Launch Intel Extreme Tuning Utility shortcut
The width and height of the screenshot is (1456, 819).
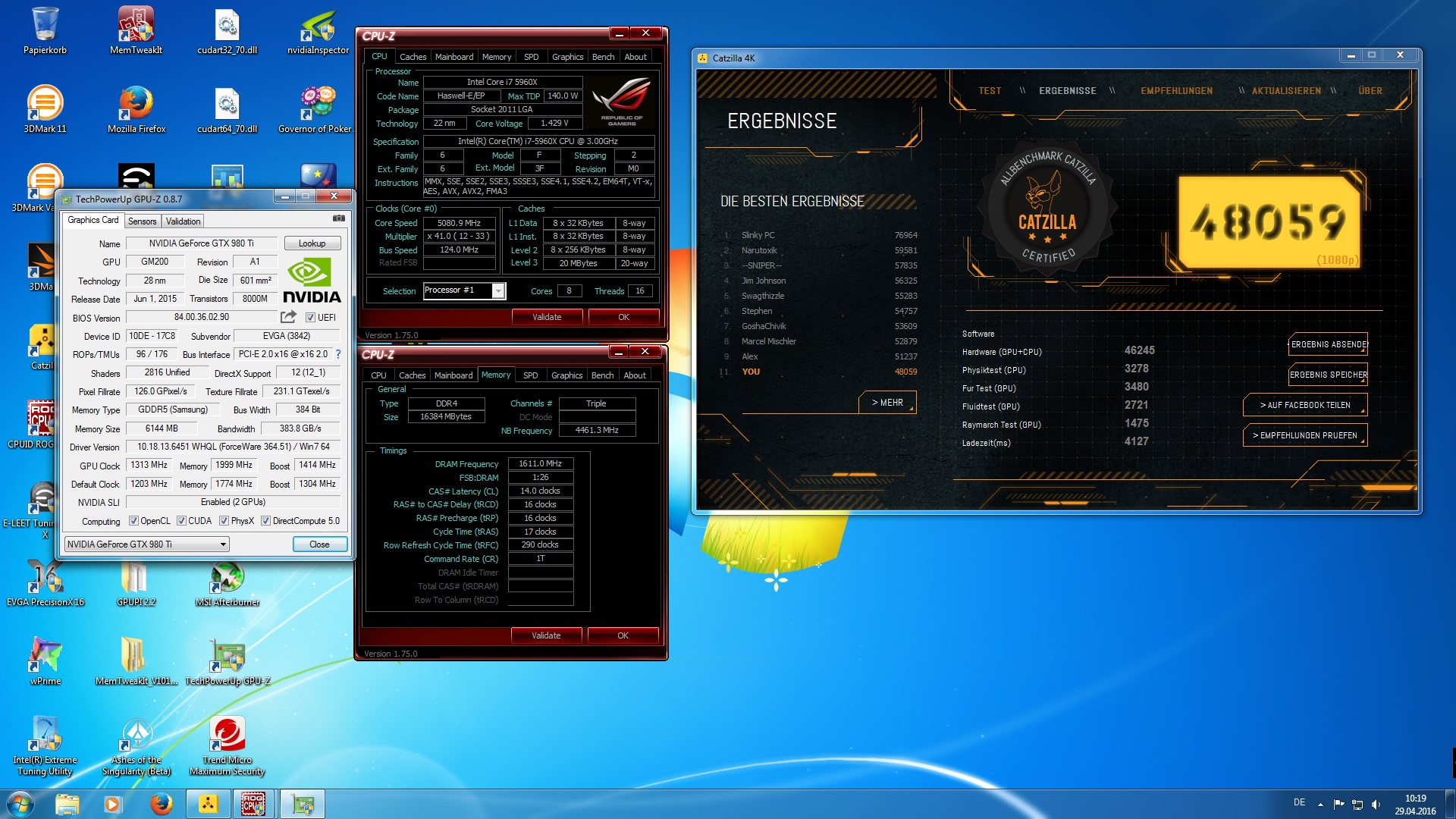(x=45, y=746)
